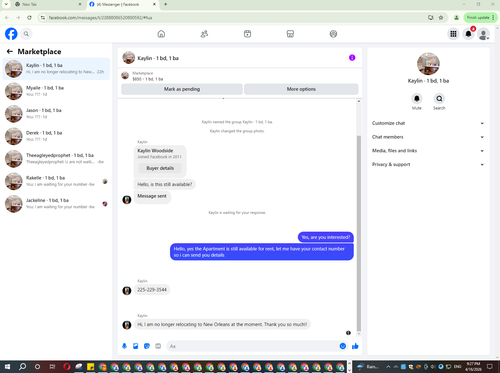Open the account profile menu

tap(483, 34)
